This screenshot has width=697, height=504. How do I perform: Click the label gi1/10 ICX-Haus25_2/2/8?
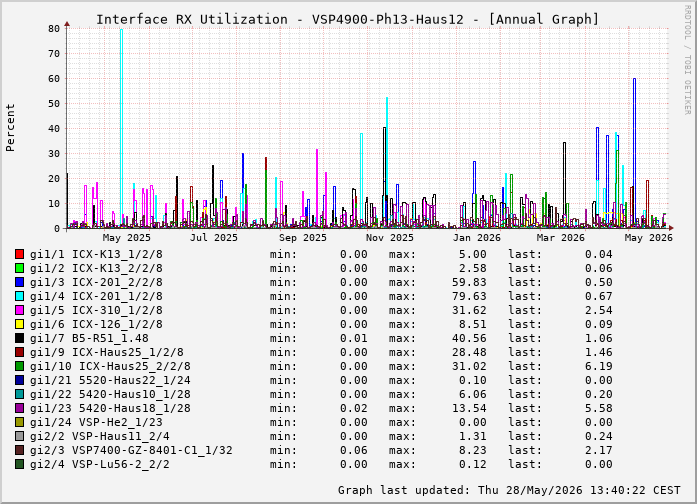click(110, 366)
